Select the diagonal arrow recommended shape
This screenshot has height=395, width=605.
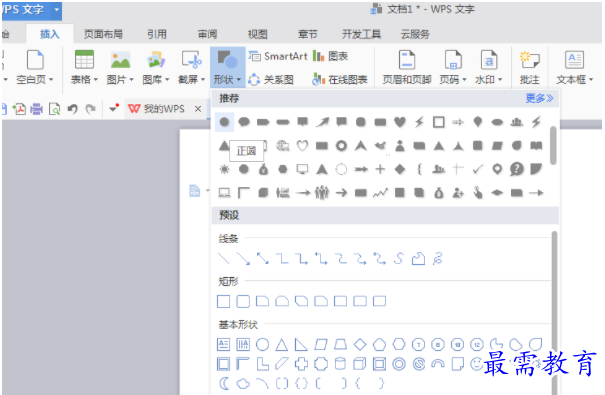coord(322,122)
